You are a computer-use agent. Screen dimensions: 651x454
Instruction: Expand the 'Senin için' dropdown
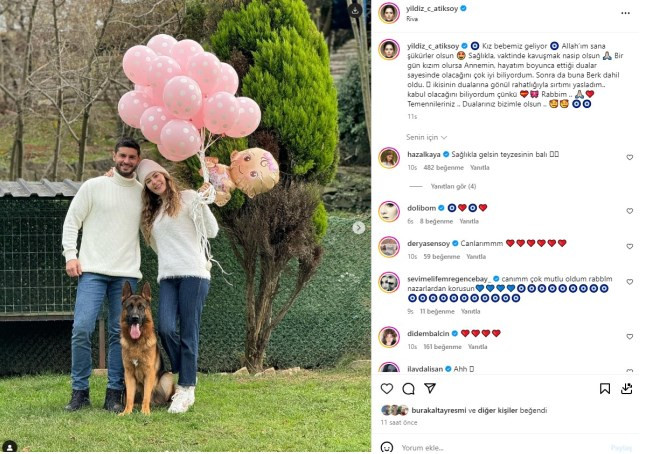[426, 137]
